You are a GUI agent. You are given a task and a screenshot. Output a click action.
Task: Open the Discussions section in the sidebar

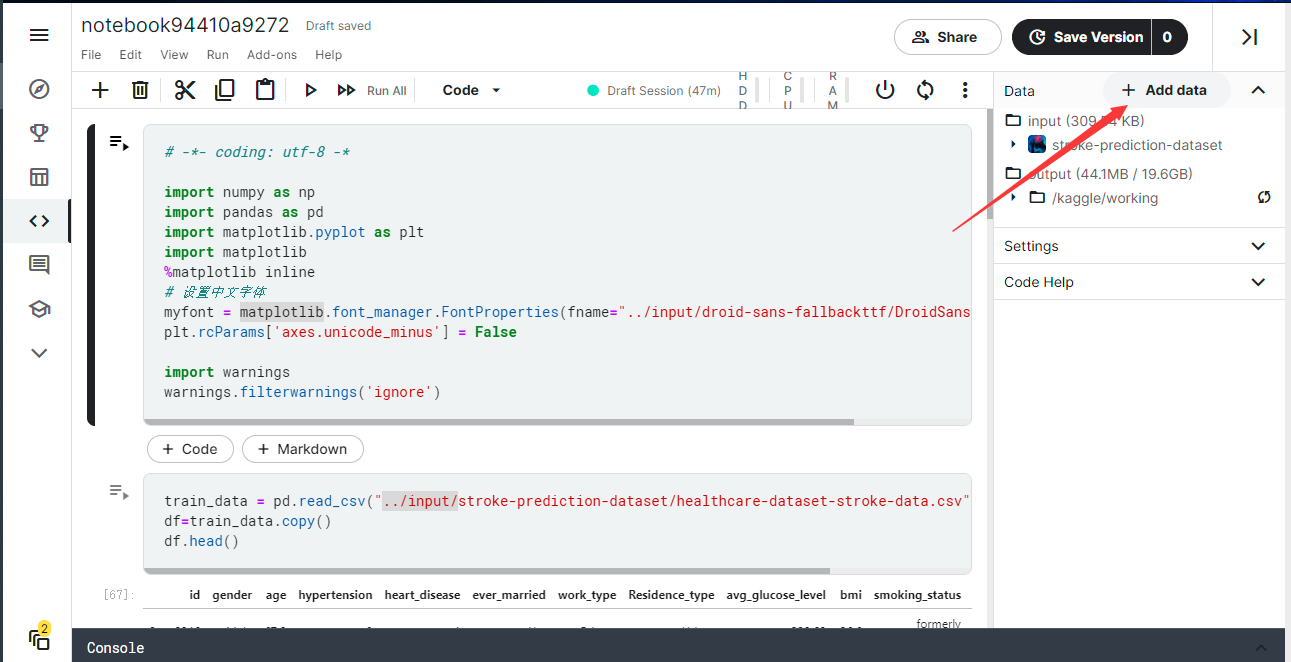[38, 264]
